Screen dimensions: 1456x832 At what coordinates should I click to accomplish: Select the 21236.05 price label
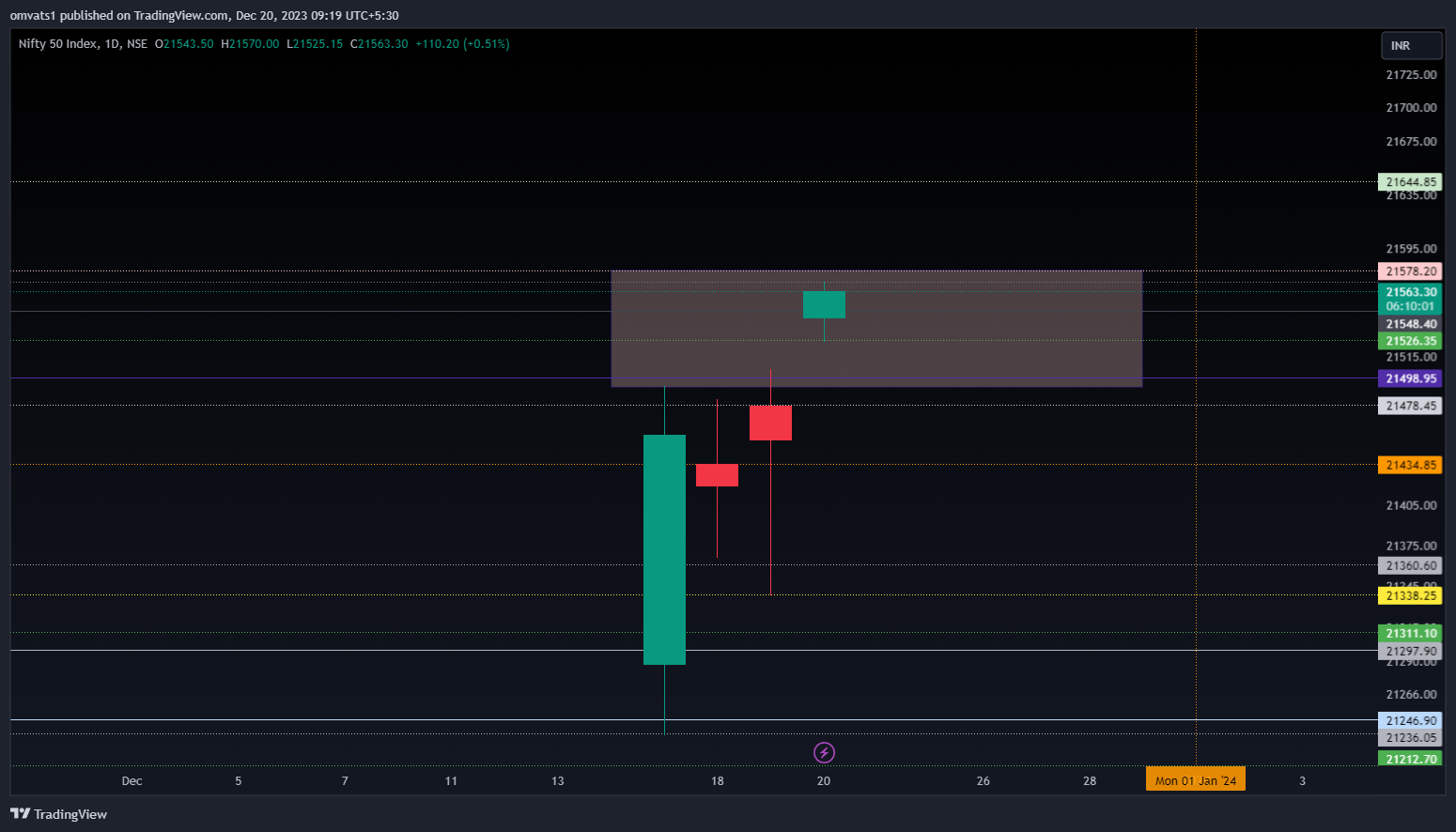1410,738
